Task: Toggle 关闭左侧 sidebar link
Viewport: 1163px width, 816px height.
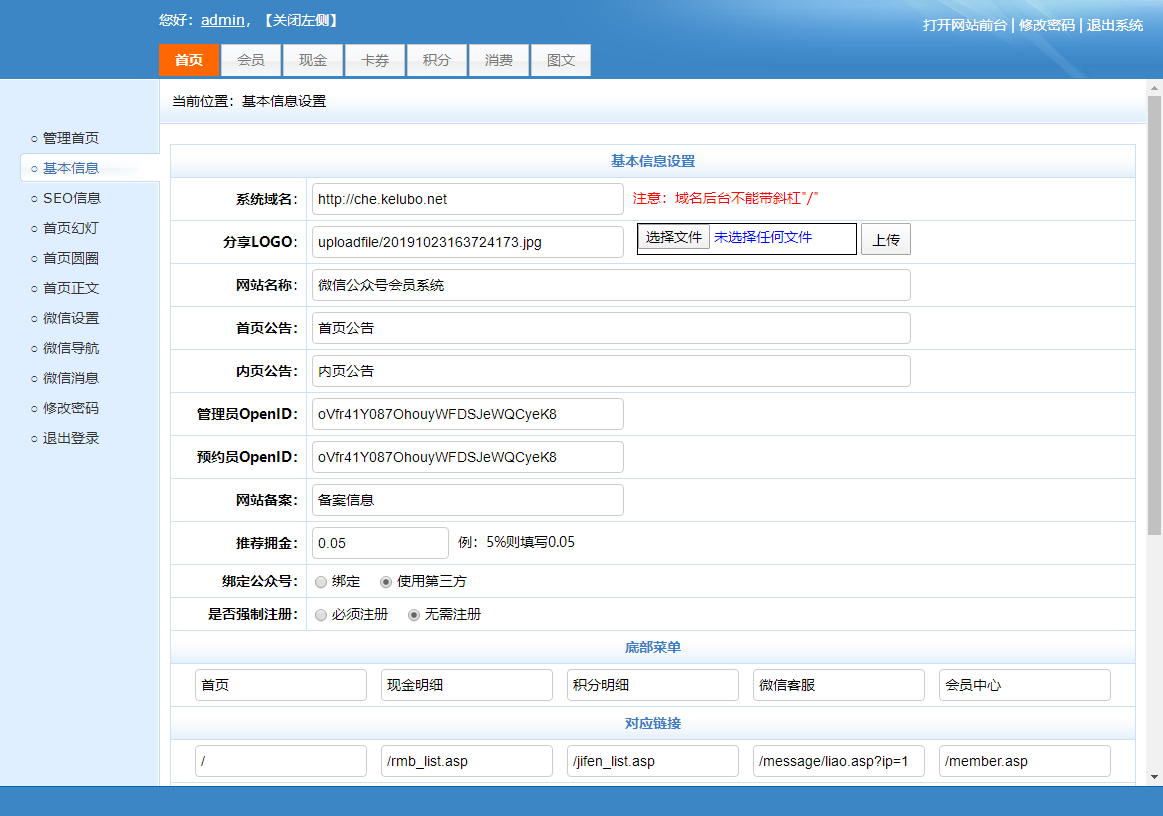Action: click(301, 20)
